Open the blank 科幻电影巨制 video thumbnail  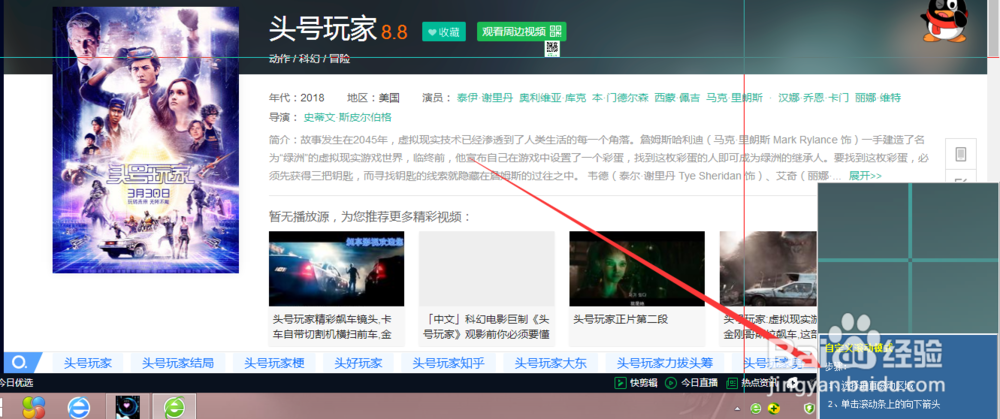tap(487, 268)
